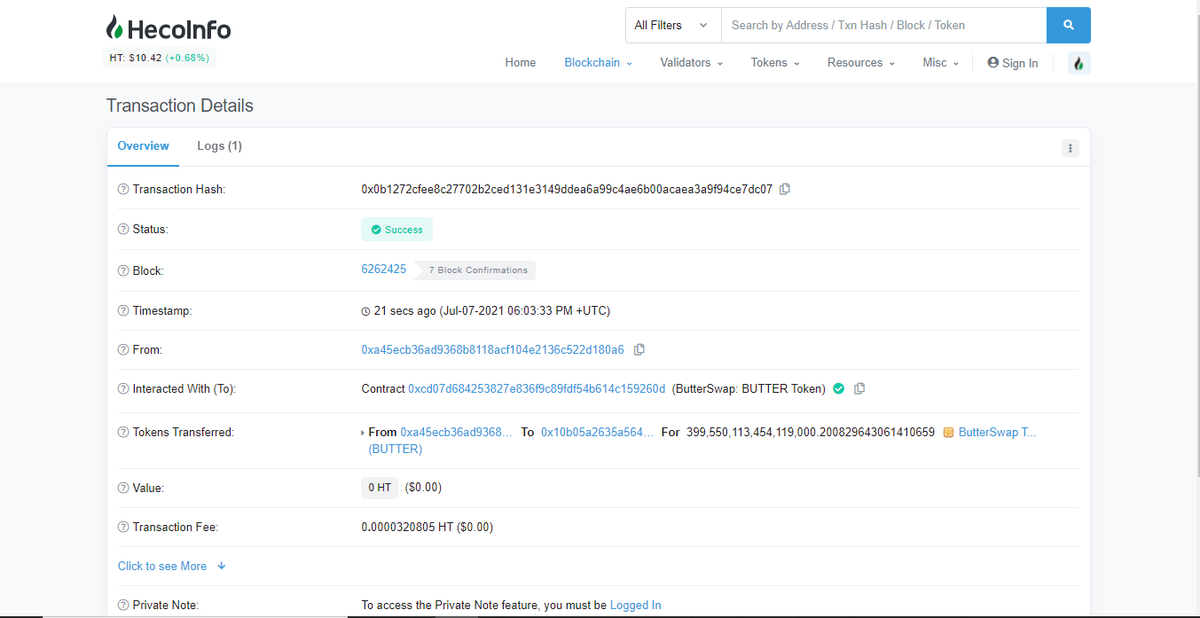
Task: Expand Click to see More
Action: point(171,566)
